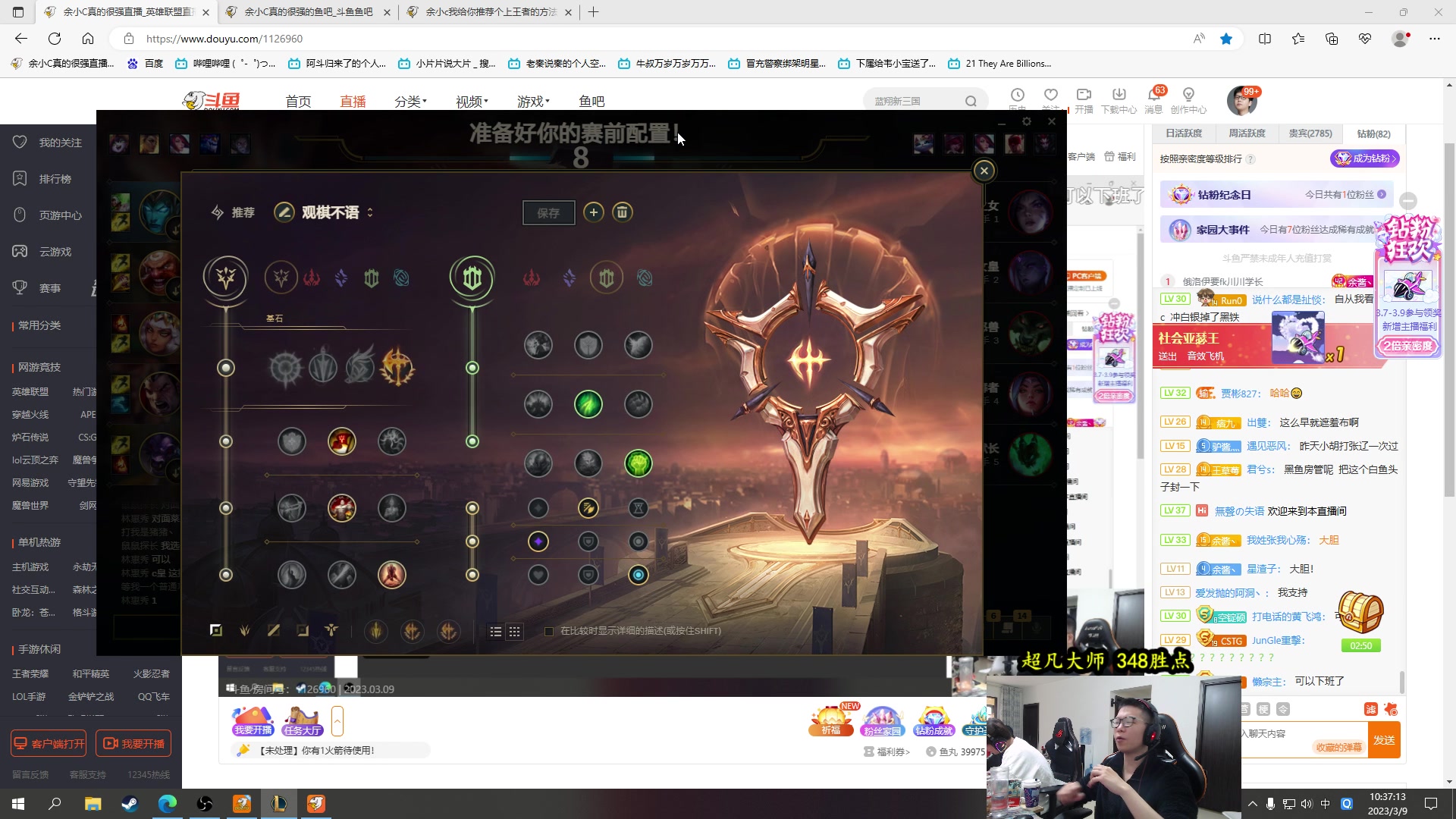Viewport: 1456px width, 819px height.
Task: Switch runes to grid view
Action: click(x=514, y=631)
